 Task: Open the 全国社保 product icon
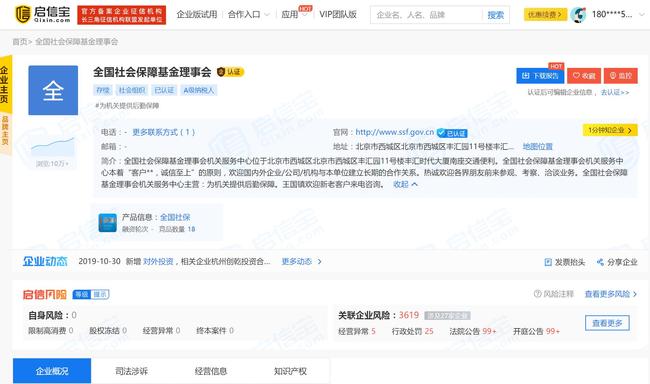108,223
